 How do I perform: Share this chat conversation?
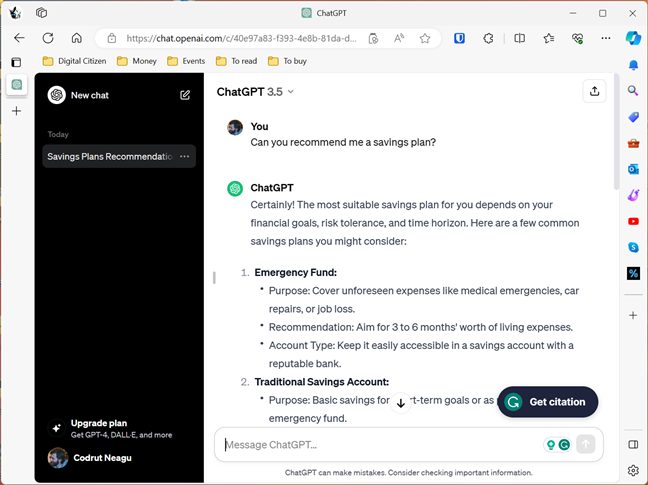(594, 91)
